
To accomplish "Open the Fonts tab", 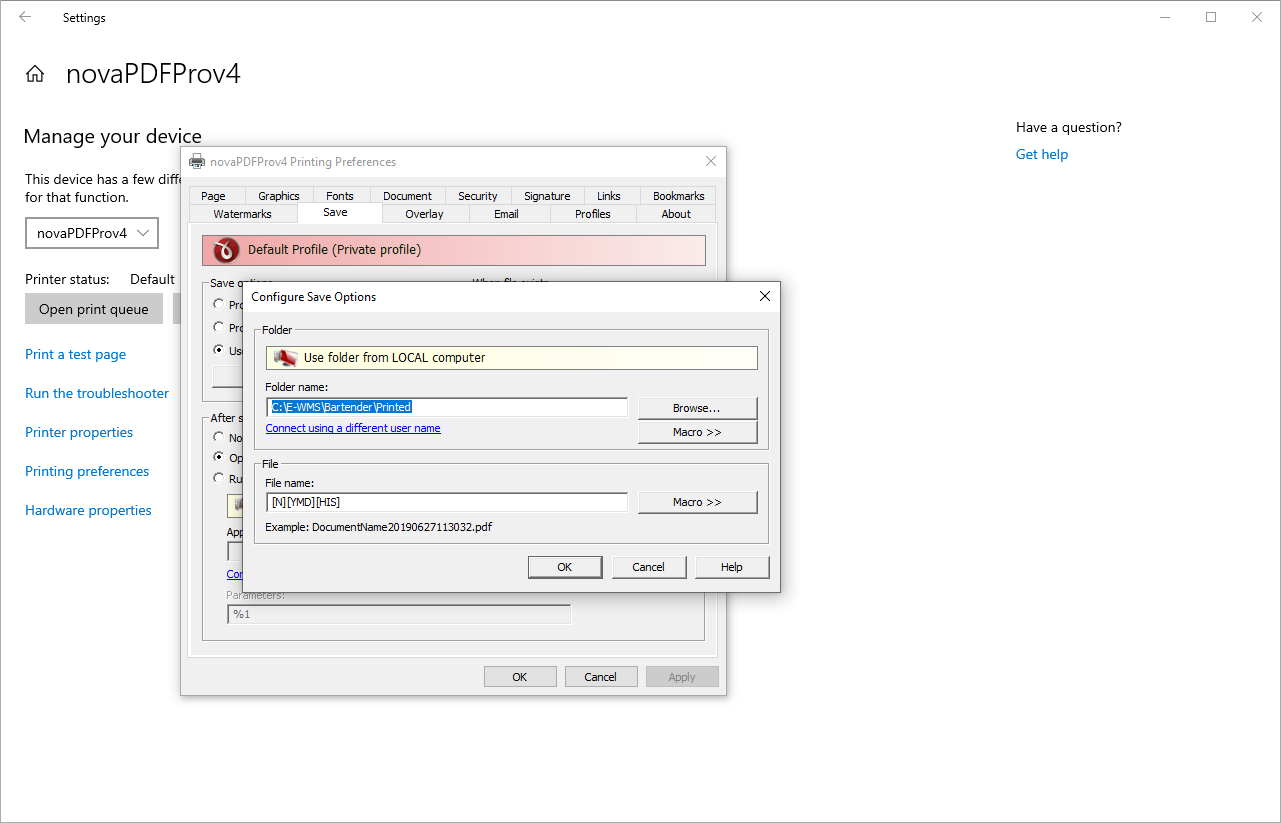I will (340, 196).
